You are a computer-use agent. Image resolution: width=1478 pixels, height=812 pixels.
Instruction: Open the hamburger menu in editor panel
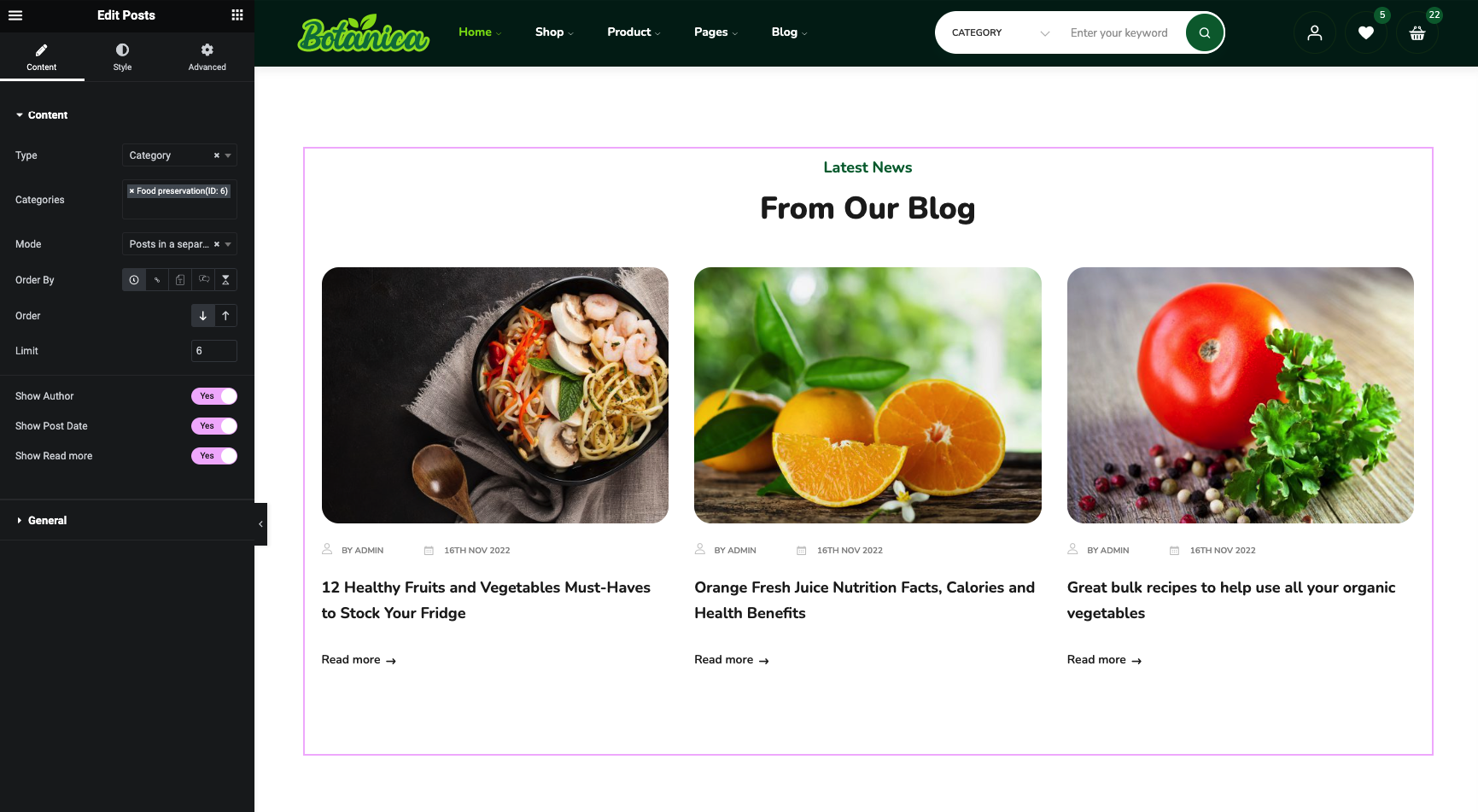point(15,15)
